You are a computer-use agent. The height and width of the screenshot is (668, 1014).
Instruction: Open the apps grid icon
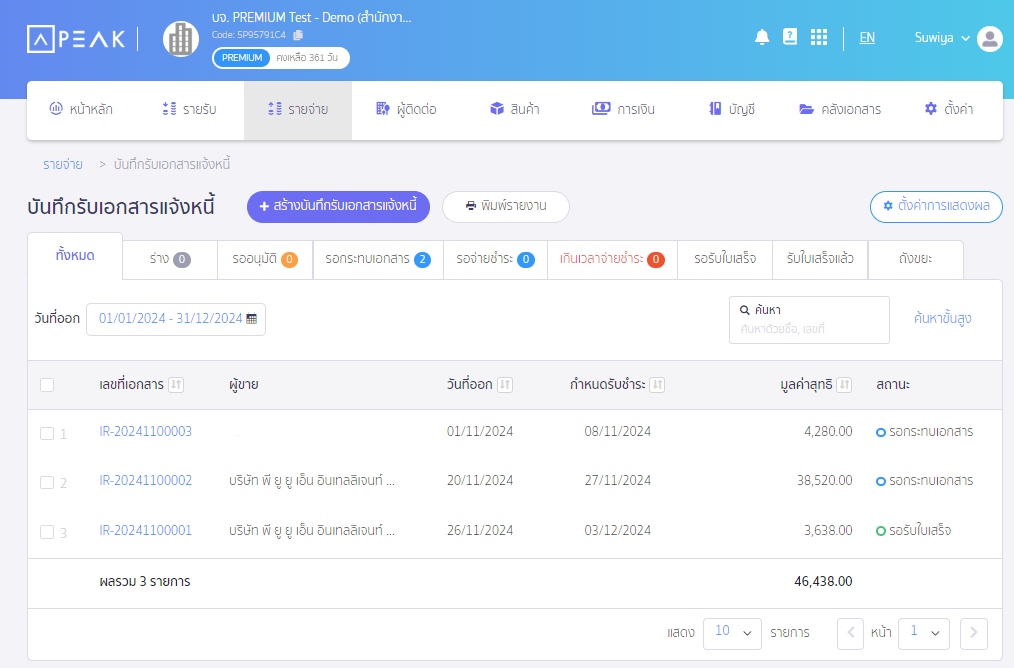pyautogui.click(x=818, y=36)
